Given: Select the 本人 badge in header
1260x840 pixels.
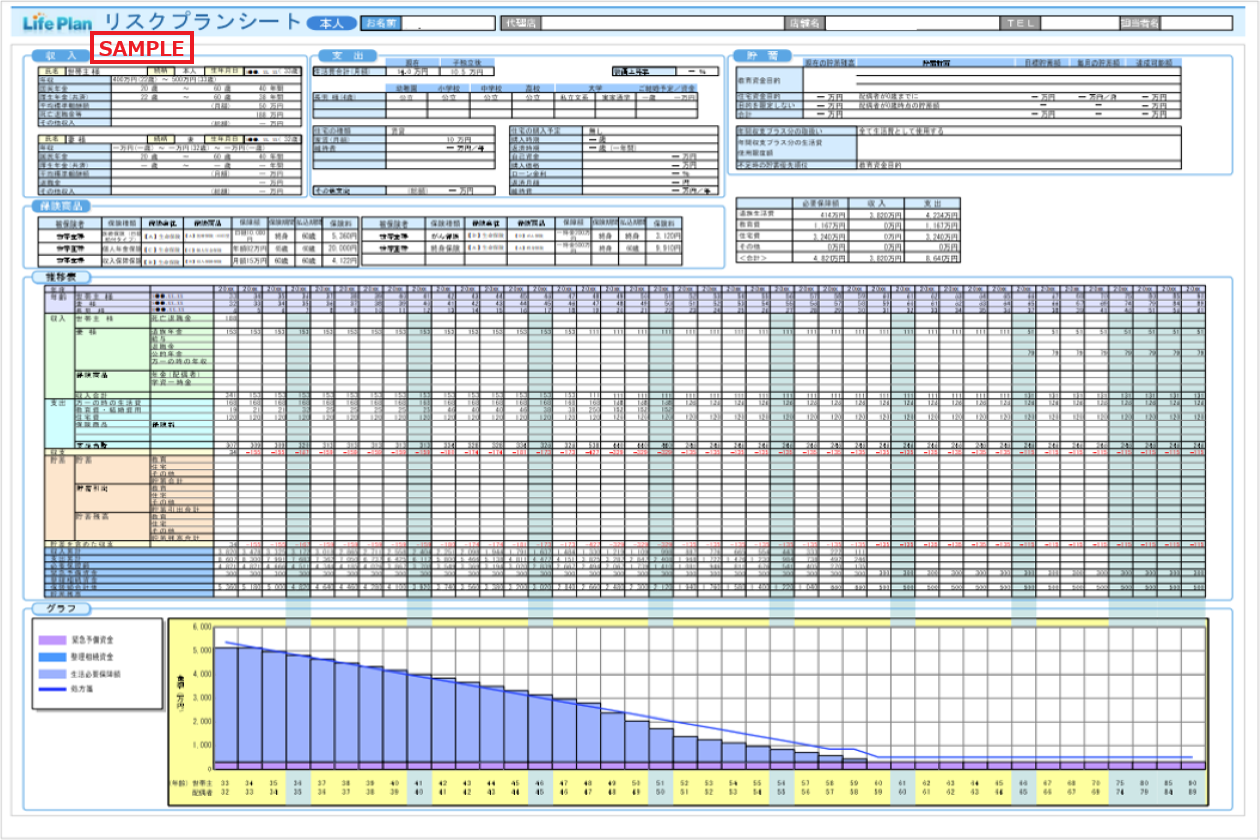Looking at the screenshot, I should (331, 23).
